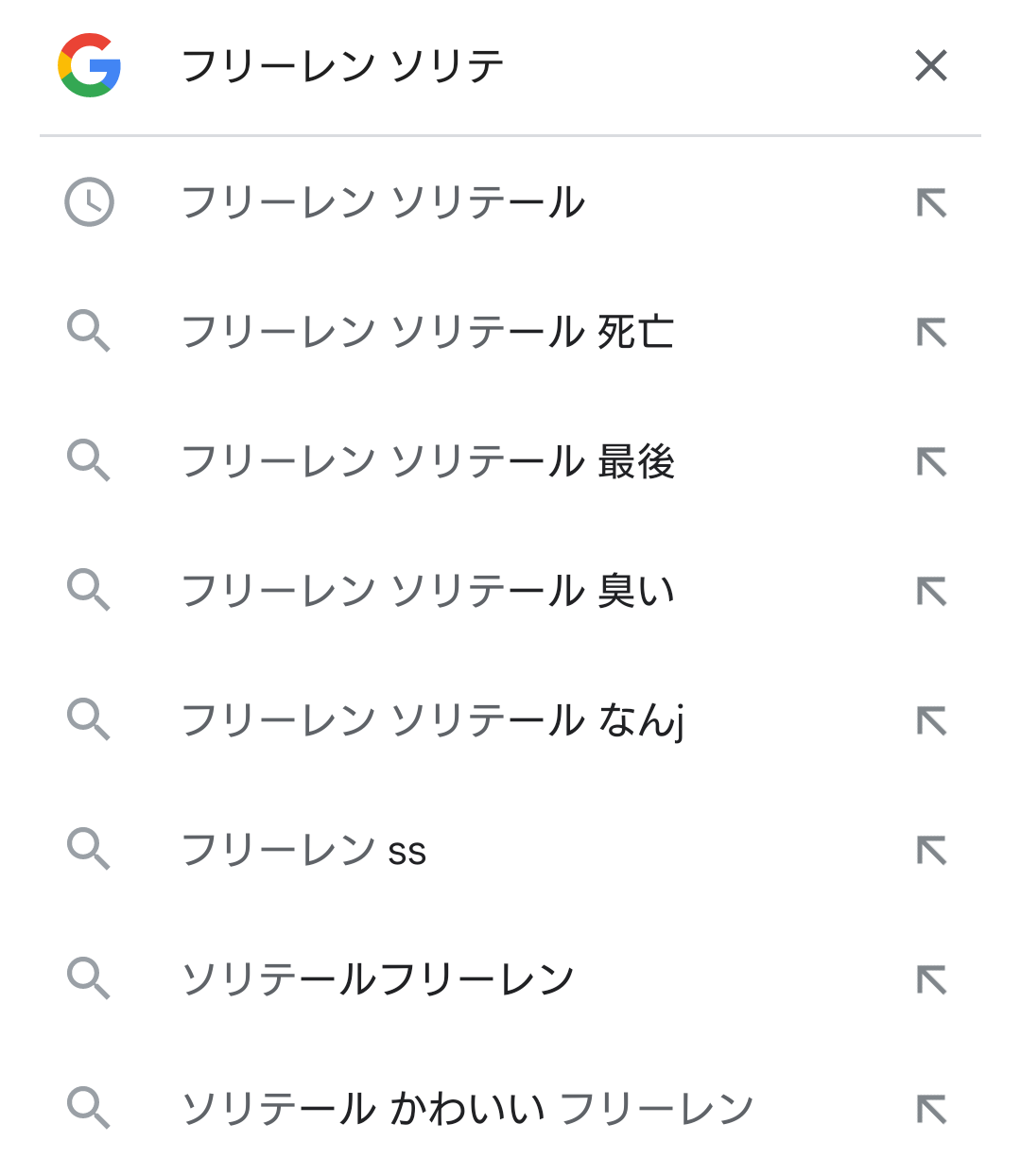
Task: Select the suggestion ソリテール かわいい フリーレン
Action: point(467,1109)
